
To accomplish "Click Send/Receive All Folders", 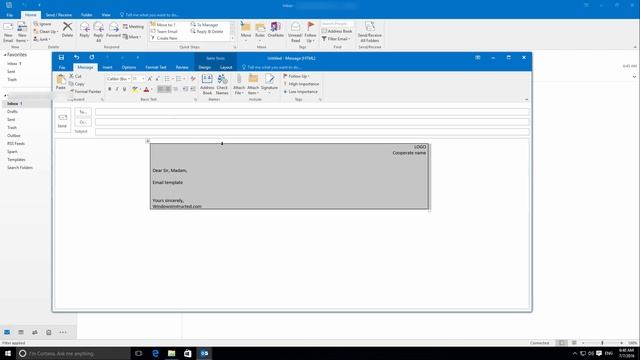I will 369,32.
